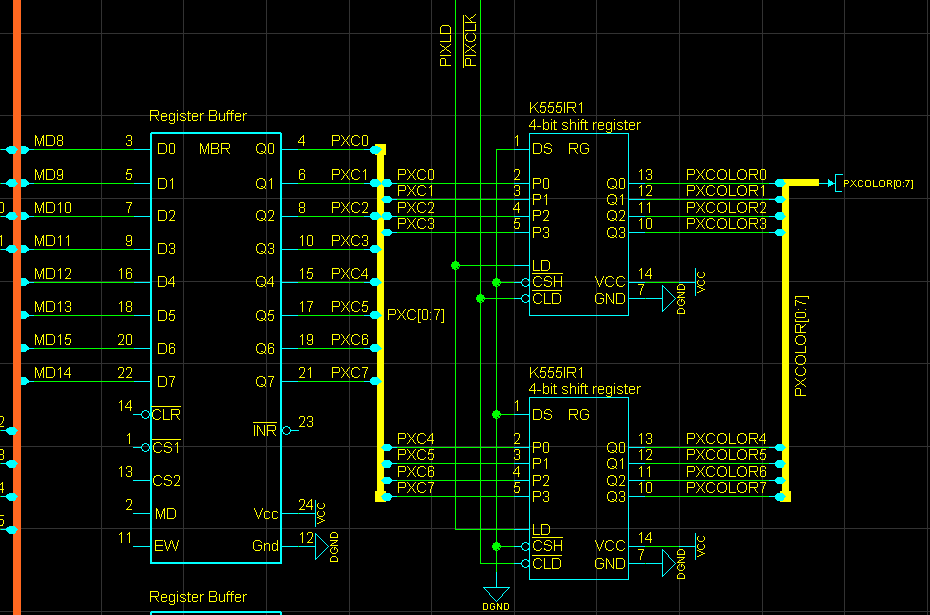Click the DGND triangle next to MBR Gnd pin 12
This screenshot has height=615, width=930.
pos(321,546)
